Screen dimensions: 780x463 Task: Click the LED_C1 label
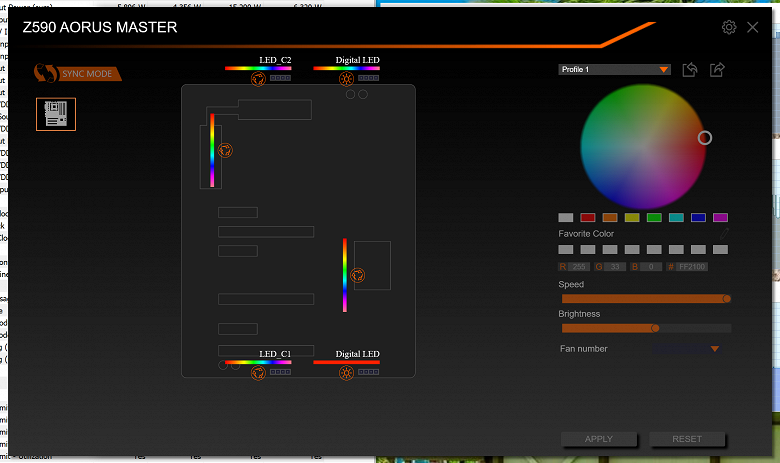275,354
